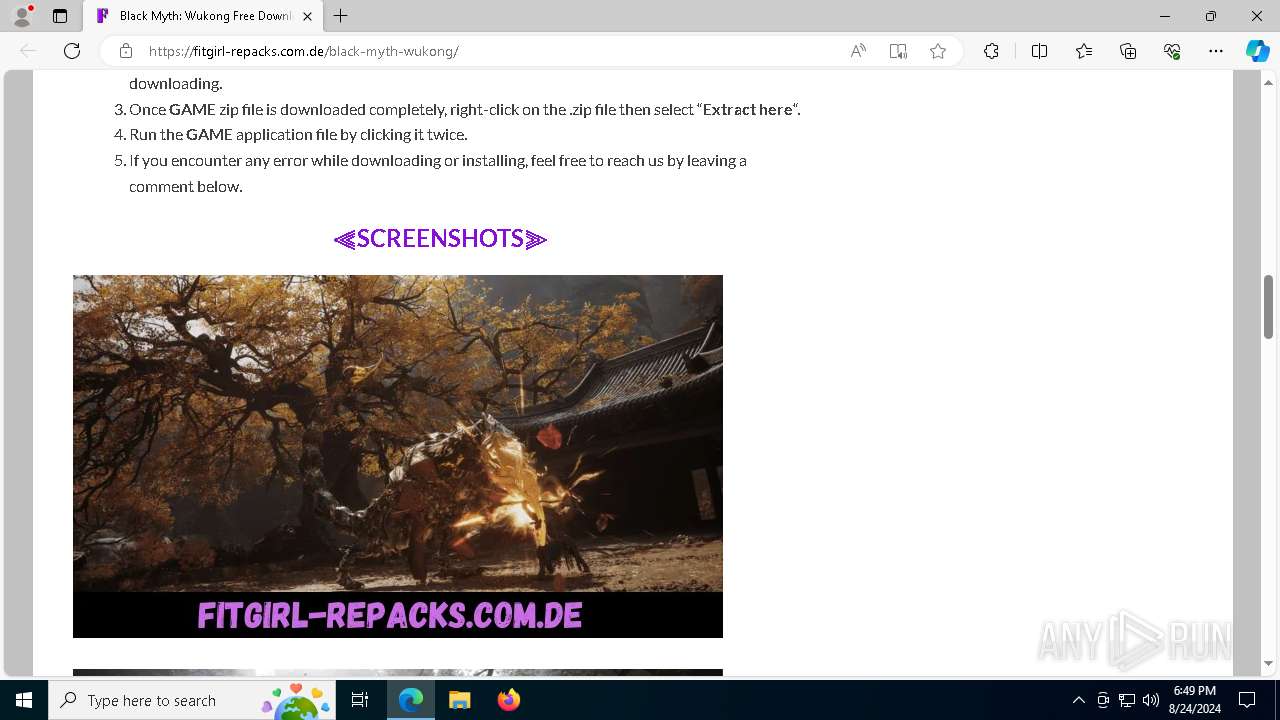Show hidden system tray icons
Image resolution: width=1280 pixels, height=720 pixels.
(x=1078, y=700)
